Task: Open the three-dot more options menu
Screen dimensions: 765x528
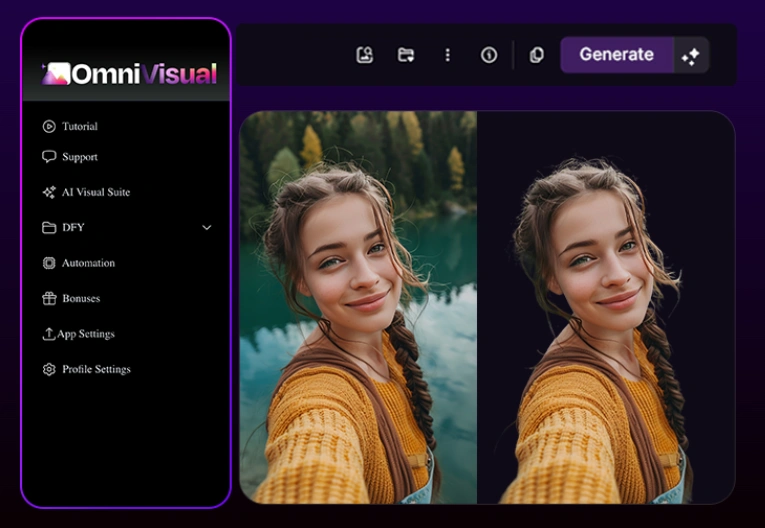Action: 447,55
